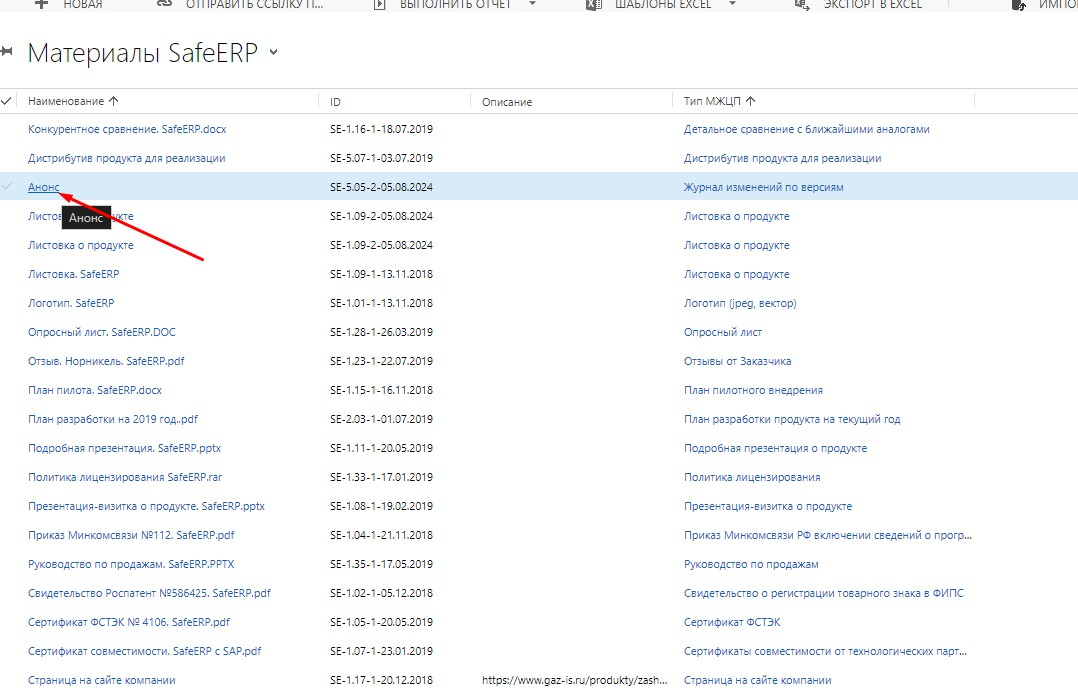The height and width of the screenshot is (694, 1078).
Task: Open Опросный лист. SafeERP.DOC
Action: pos(102,332)
